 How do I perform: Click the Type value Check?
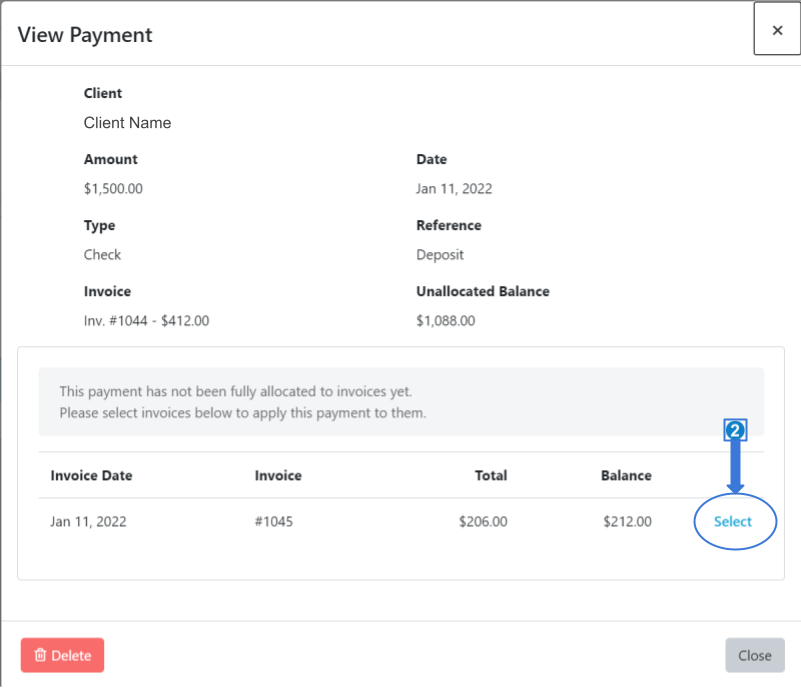coord(102,254)
